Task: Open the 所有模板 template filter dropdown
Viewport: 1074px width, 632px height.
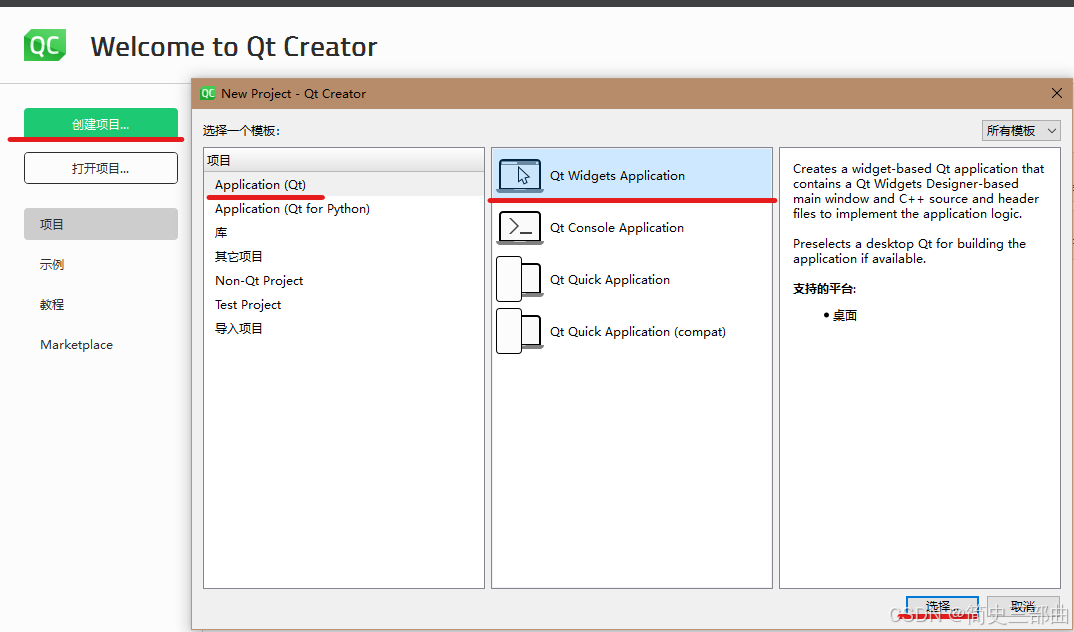Action: coord(1021,130)
